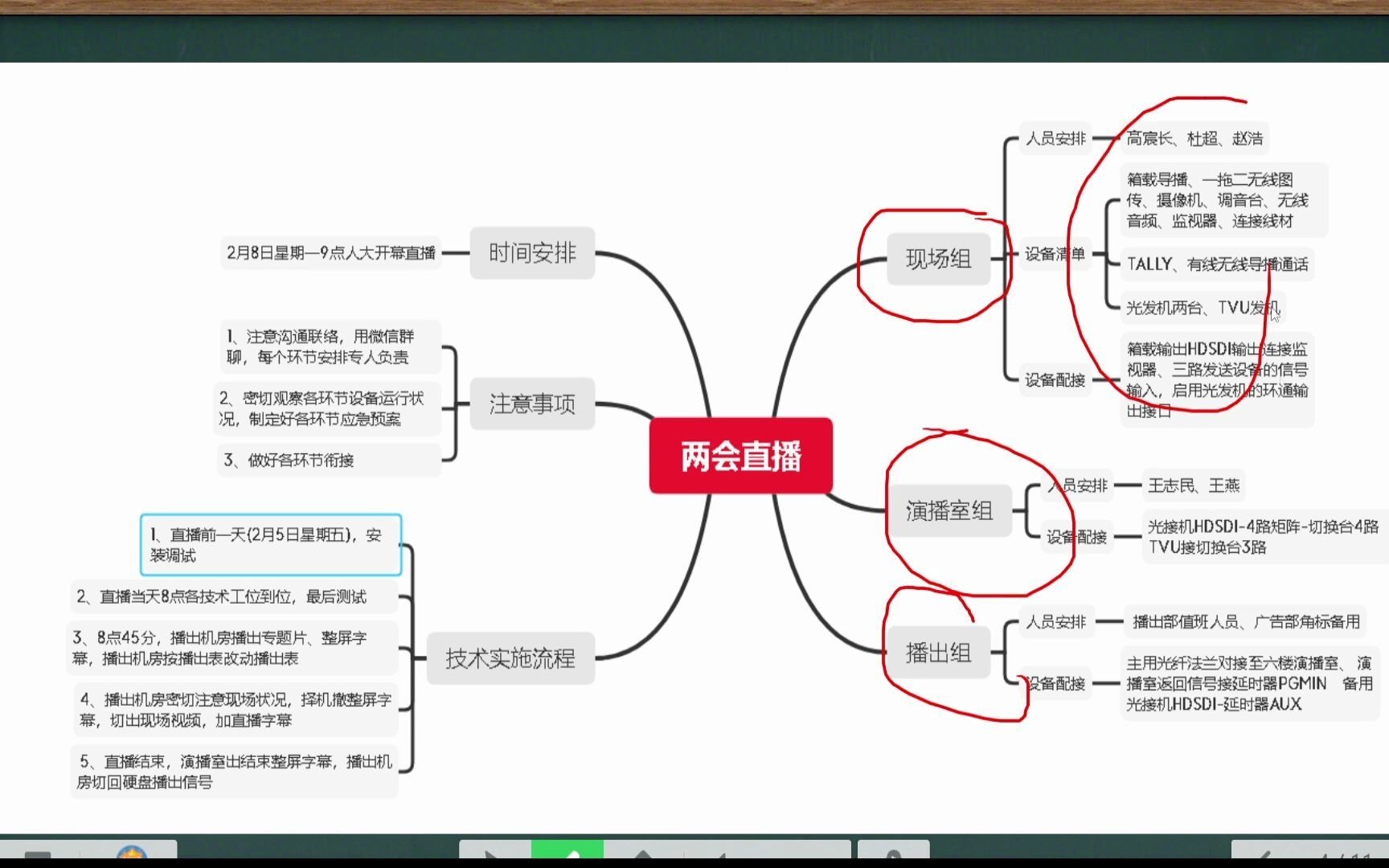Select the 箱载导播、一拖二无线图传 equipment node
Viewport: 1389px width, 868px height.
pos(1224,200)
